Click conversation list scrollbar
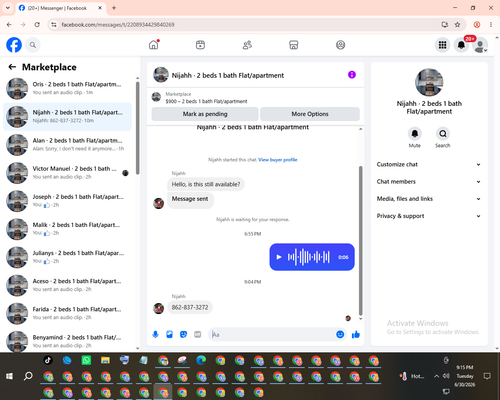Image resolution: width=500 pixels, height=400 pixels. tap(138, 128)
